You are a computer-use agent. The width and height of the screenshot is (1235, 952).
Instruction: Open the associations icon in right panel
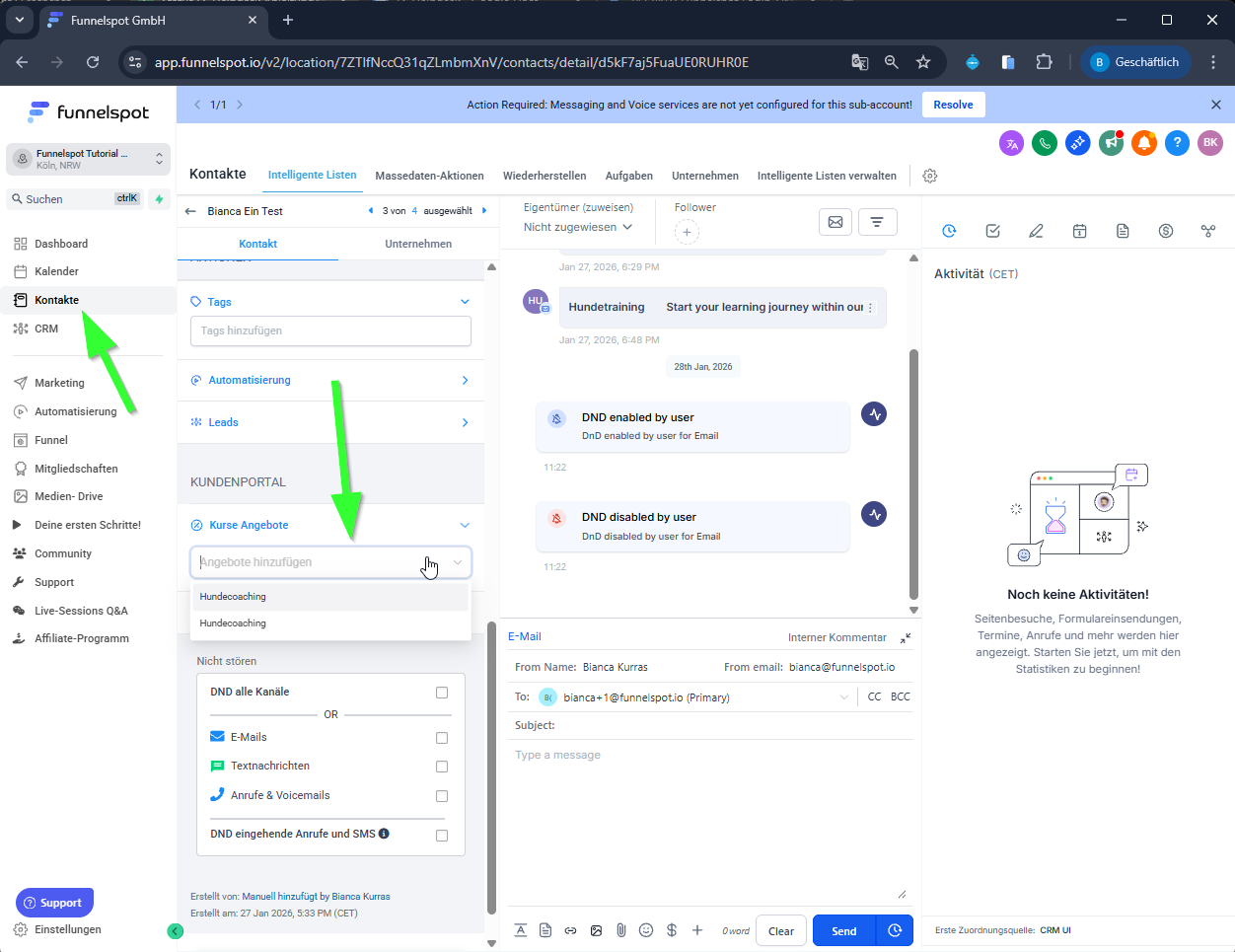pos(1208,231)
